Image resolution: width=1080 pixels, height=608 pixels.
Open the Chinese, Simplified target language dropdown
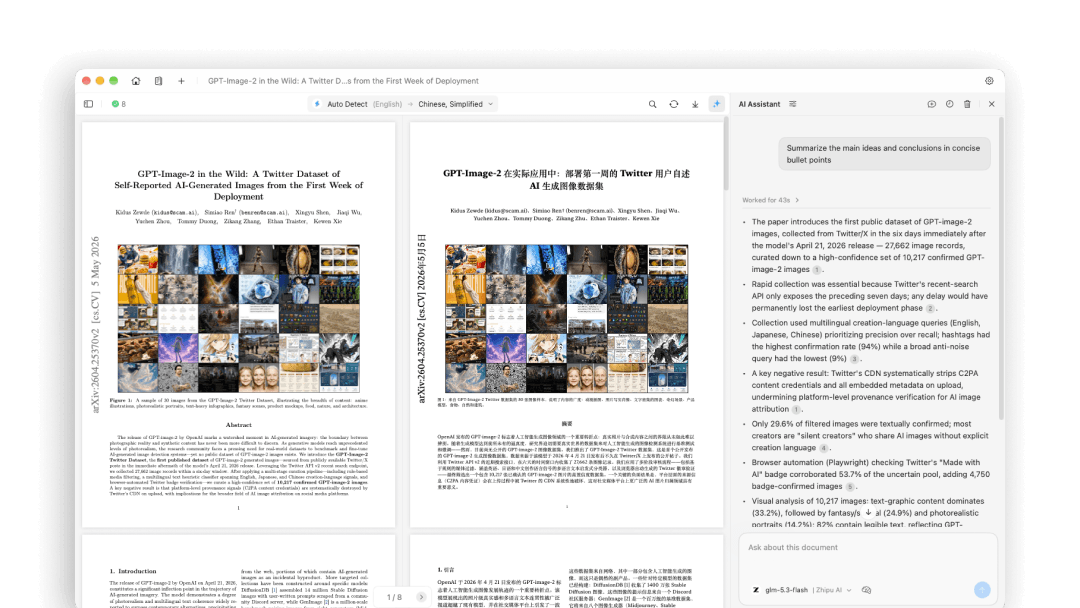pyautogui.click(x=455, y=104)
